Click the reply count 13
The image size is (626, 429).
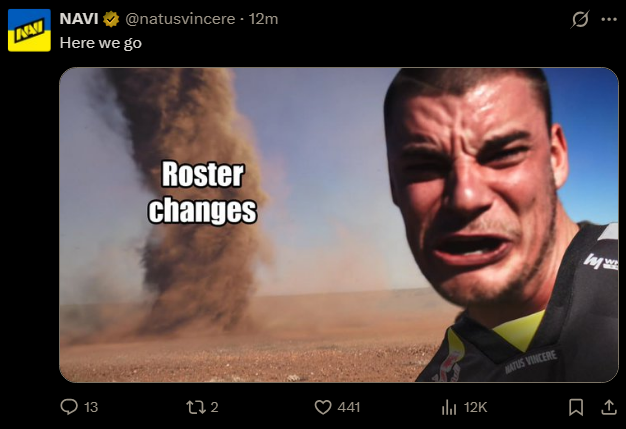tap(91, 407)
